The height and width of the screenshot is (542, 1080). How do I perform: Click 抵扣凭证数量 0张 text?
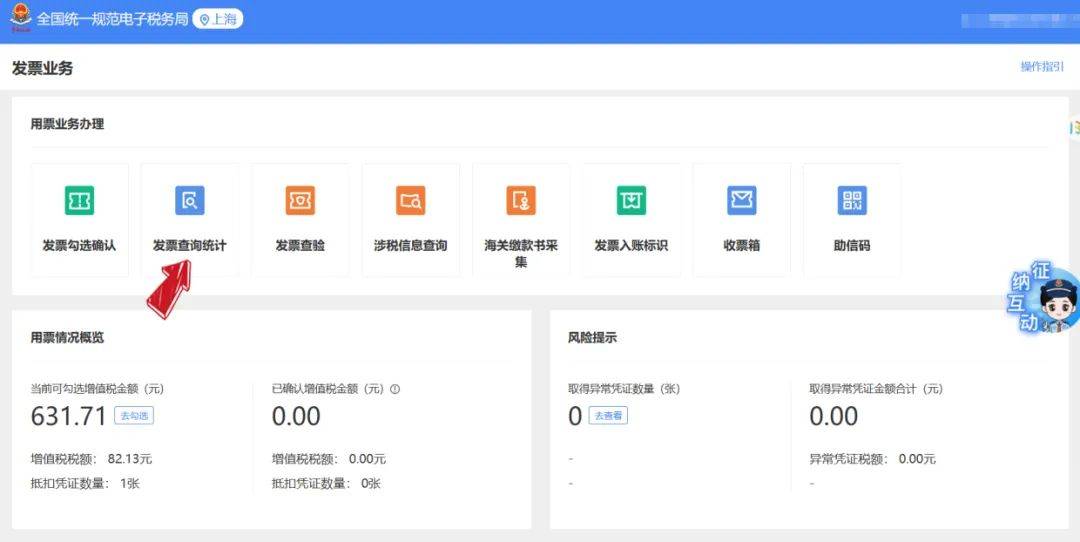[326, 483]
